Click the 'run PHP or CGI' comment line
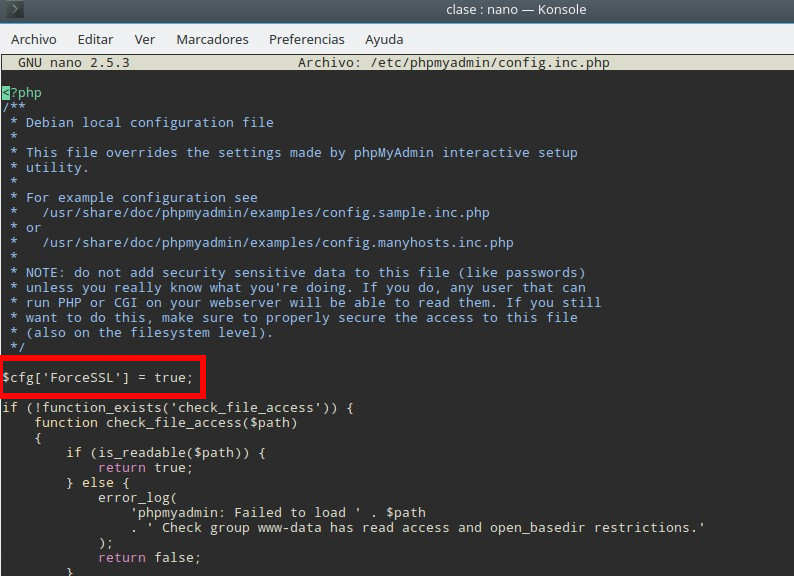 click(x=306, y=302)
